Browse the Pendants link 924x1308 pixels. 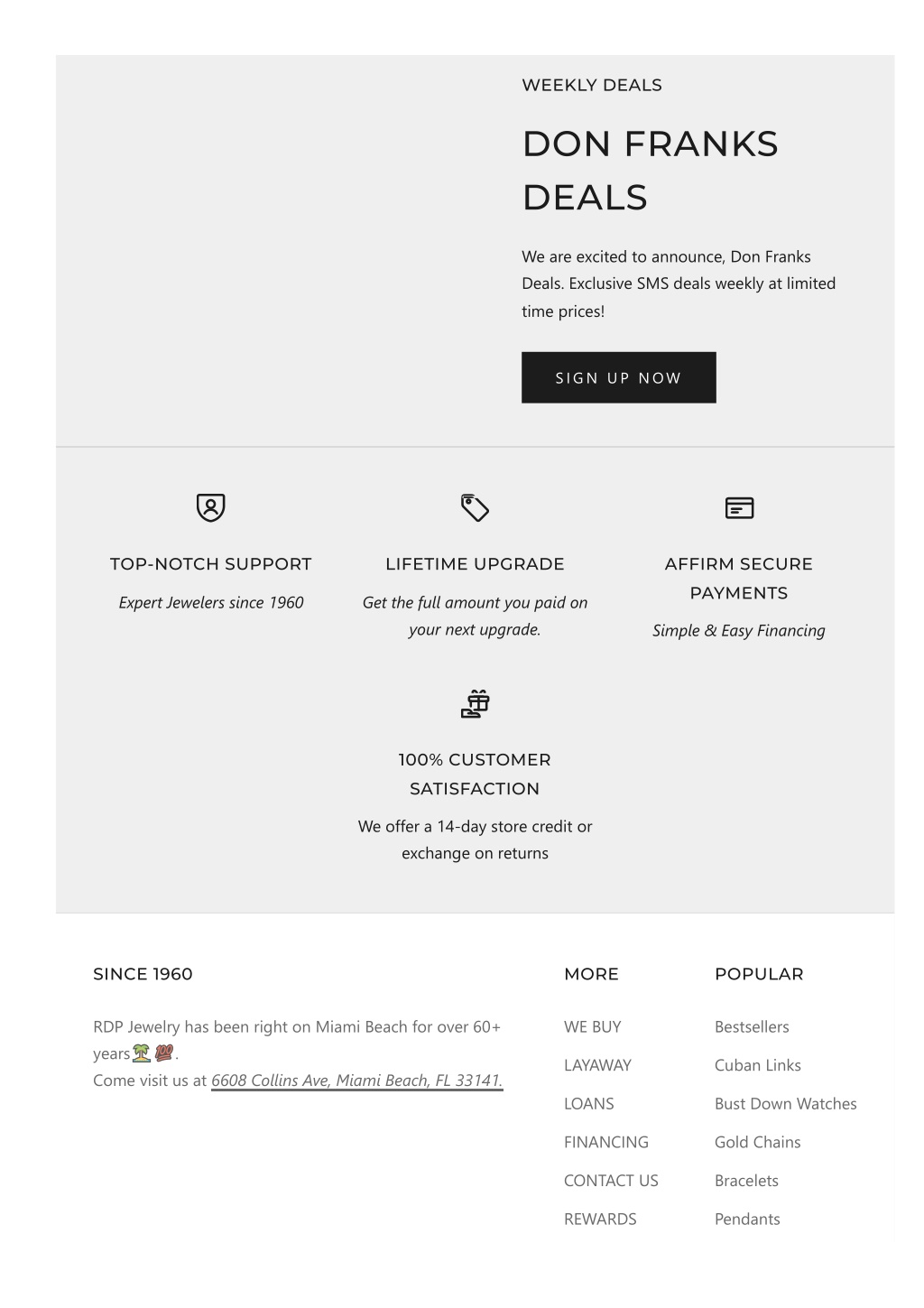click(x=747, y=1219)
